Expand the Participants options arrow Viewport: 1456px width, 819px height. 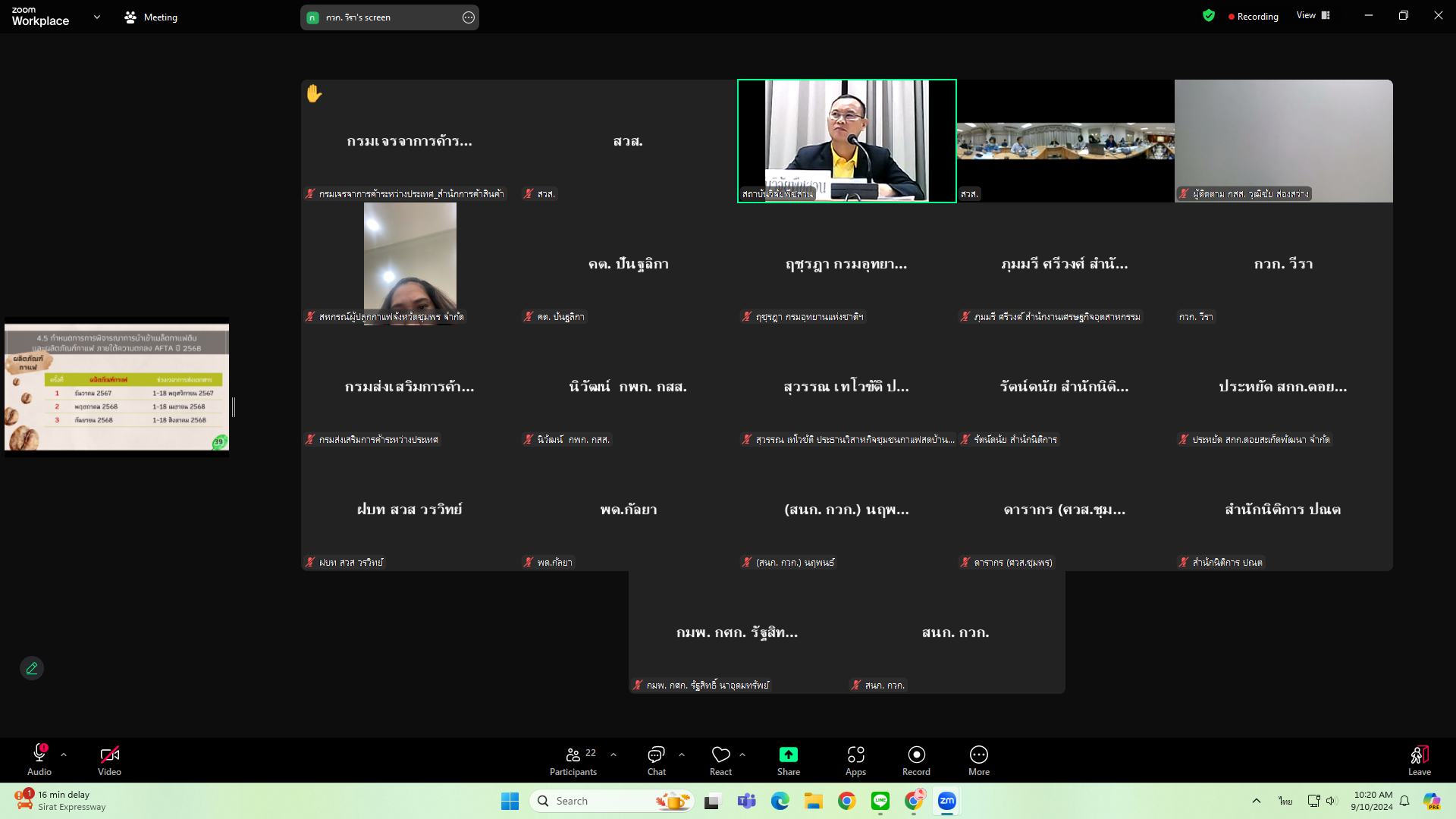click(613, 755)
